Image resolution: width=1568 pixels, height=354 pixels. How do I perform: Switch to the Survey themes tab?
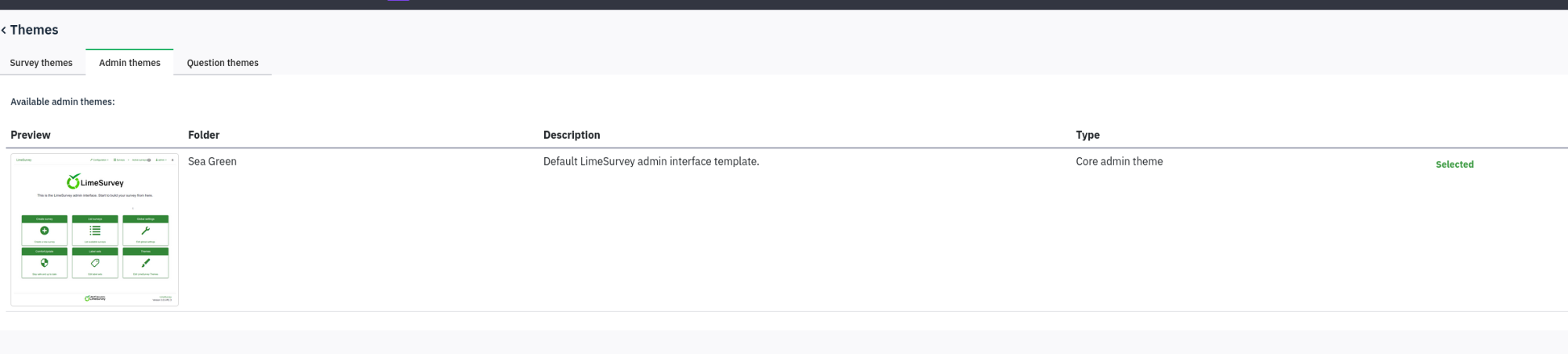click(41, 63)
